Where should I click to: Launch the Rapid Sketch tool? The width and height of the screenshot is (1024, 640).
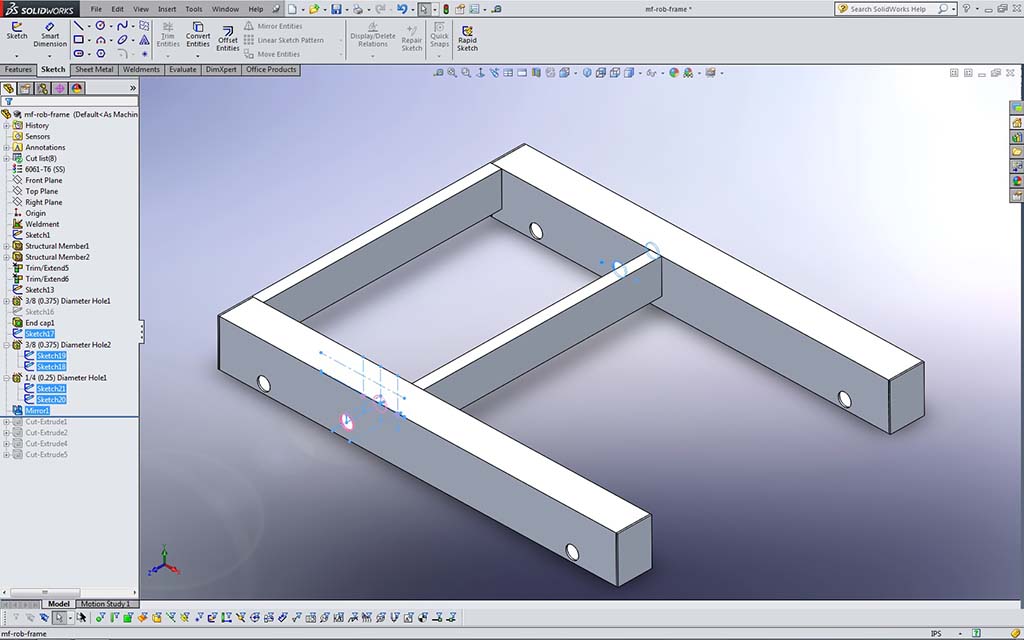coord(467,36)
